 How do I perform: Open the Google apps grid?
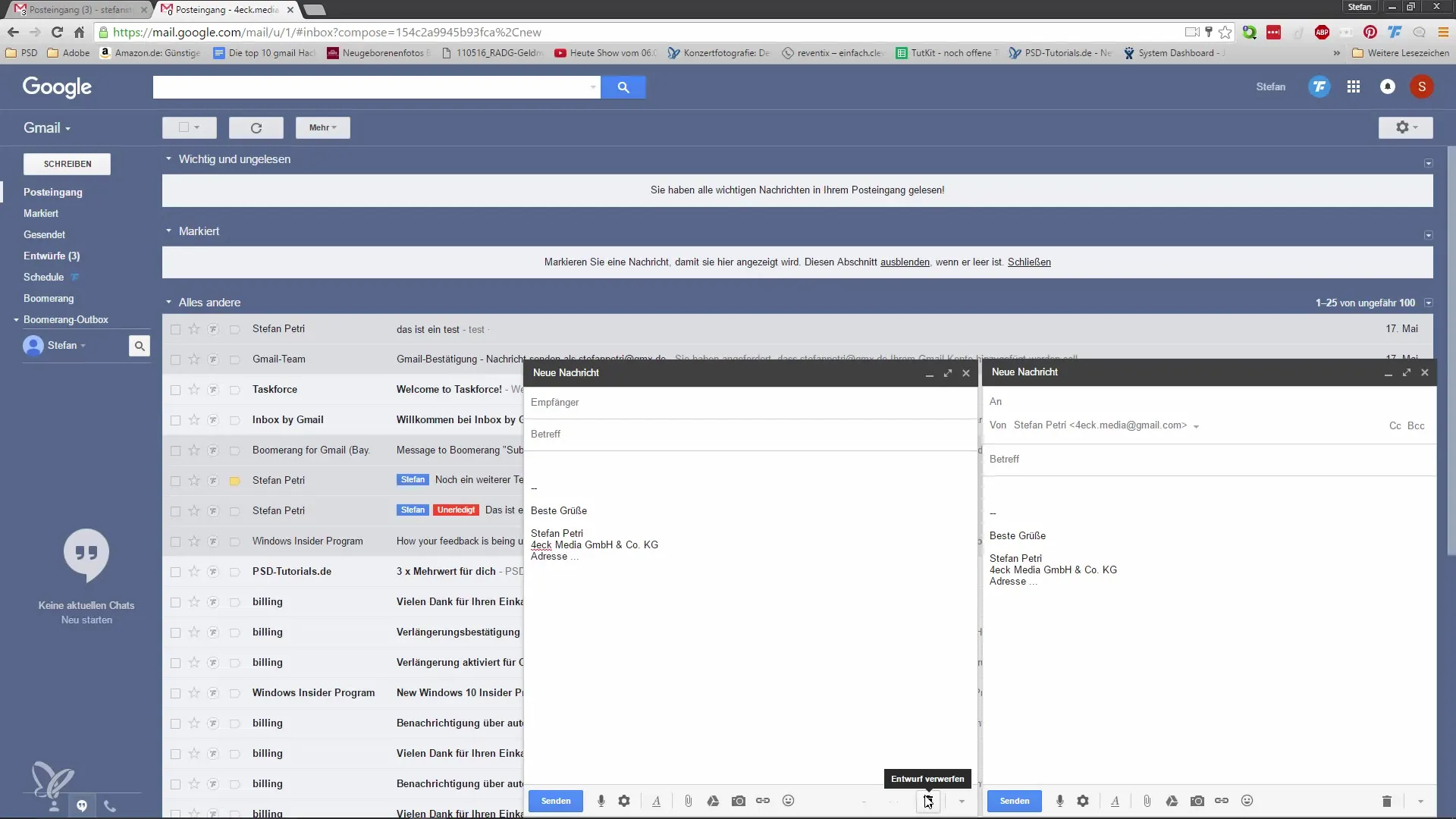click(1354, 87)
